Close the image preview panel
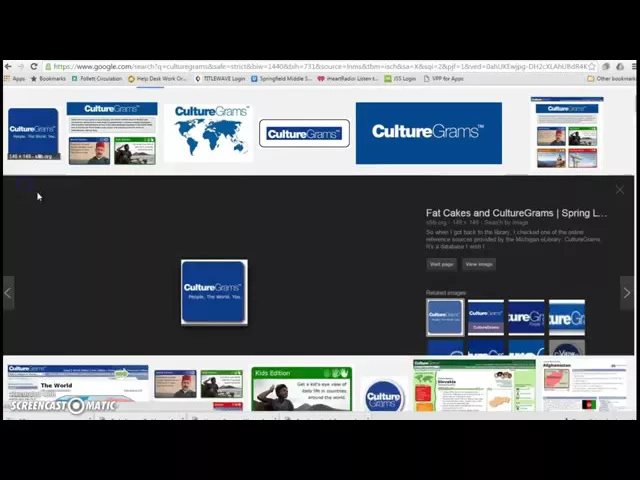Screen dimensions: 640x480 pos(620,190)
